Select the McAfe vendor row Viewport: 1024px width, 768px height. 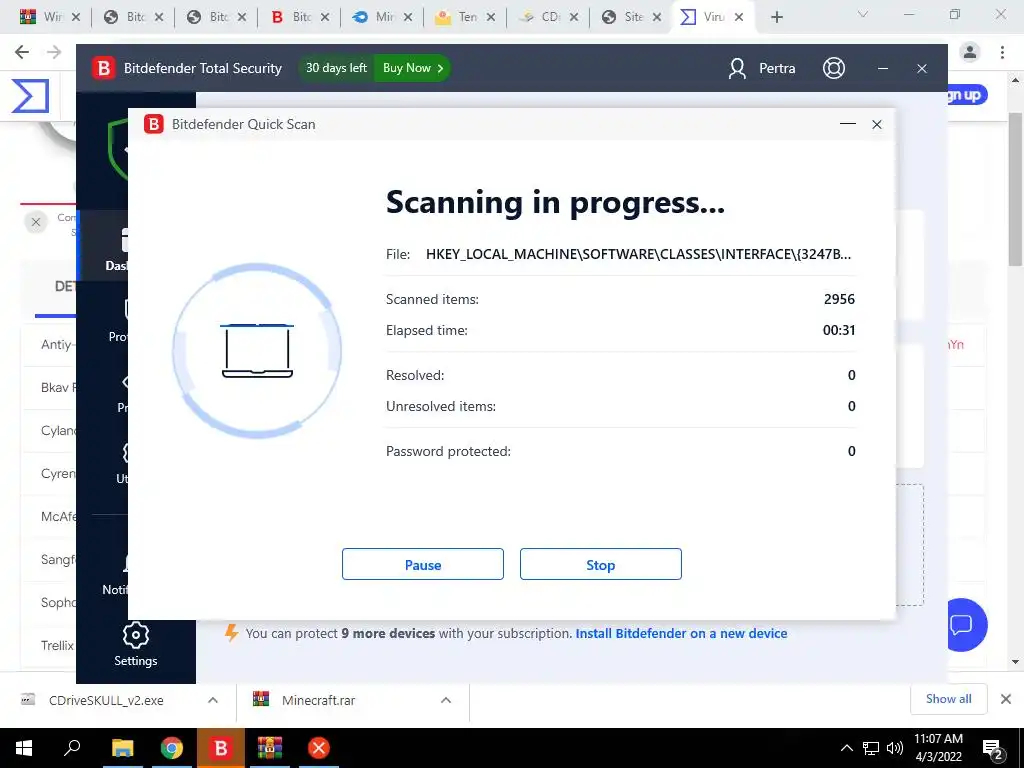click(x=50, y=517)
